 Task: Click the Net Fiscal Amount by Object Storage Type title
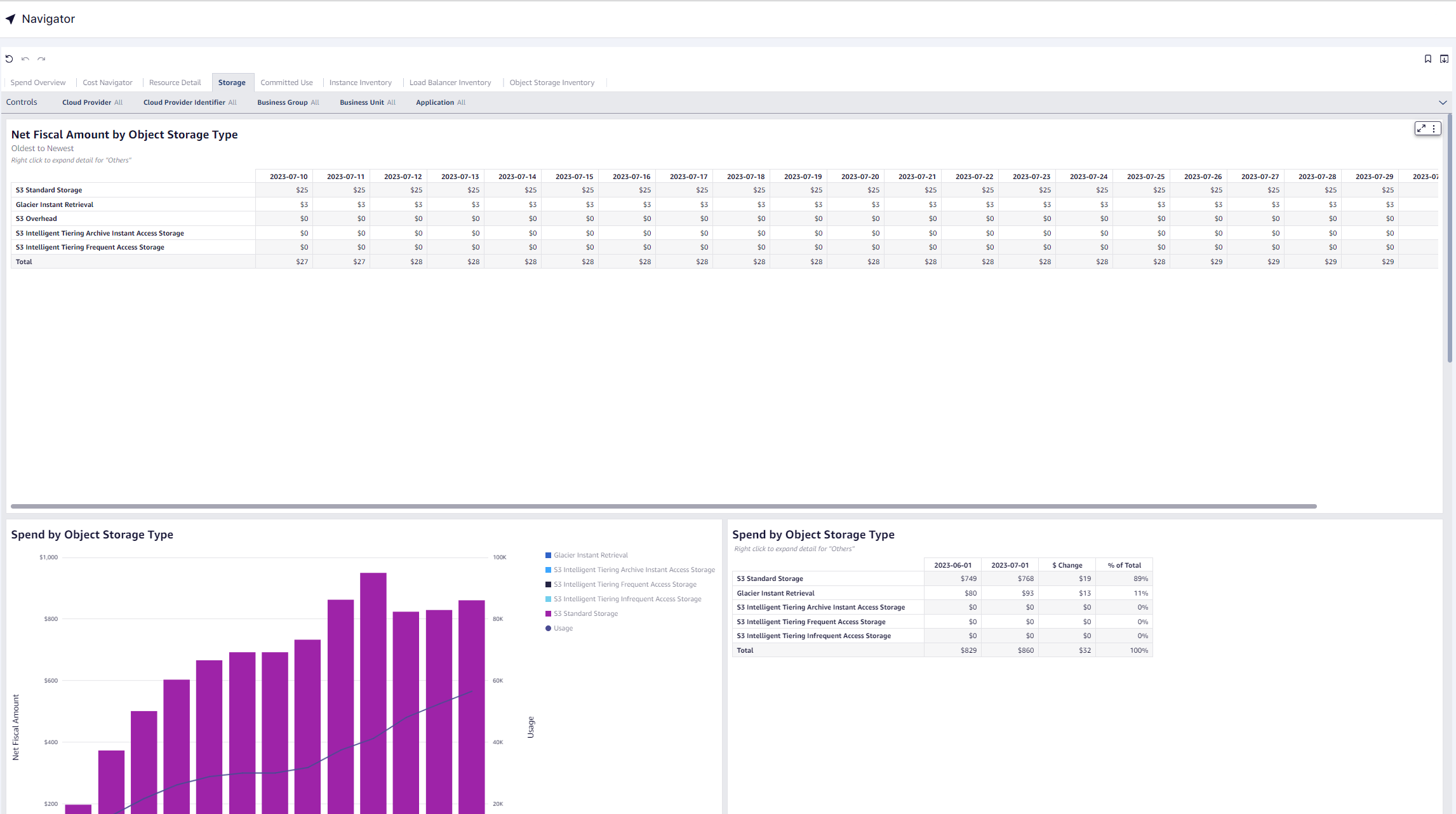click(124, 135)
